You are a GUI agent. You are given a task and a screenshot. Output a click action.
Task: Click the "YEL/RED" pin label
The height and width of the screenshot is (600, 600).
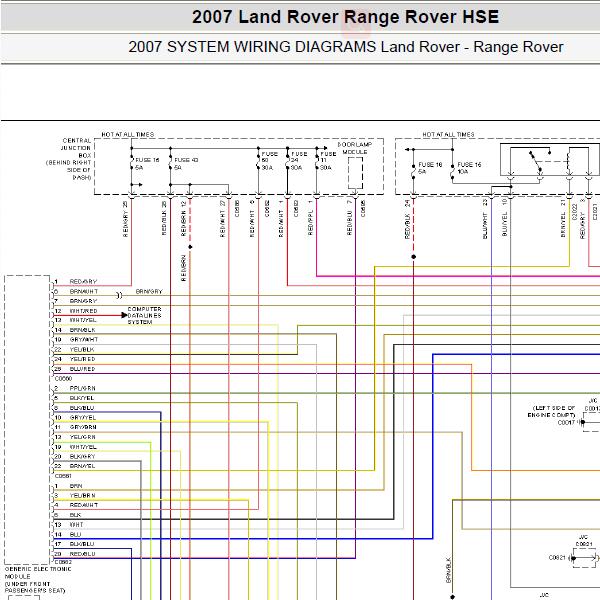pos(82,359)
